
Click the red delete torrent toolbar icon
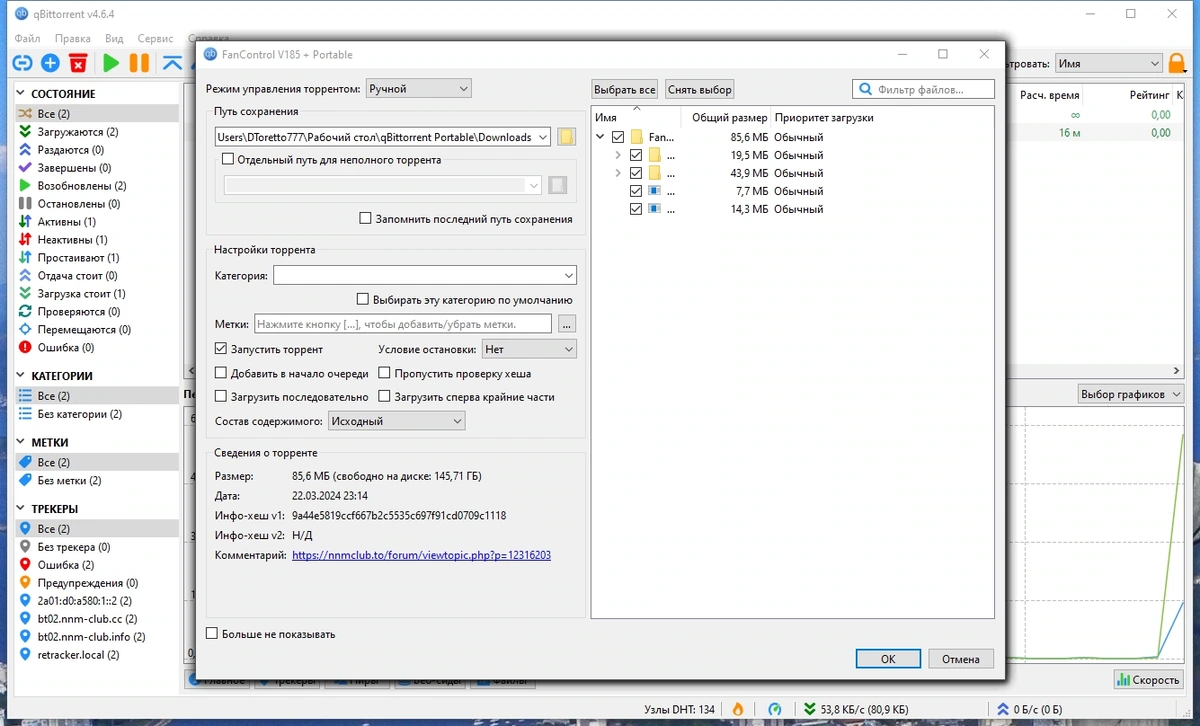point(79,63)
